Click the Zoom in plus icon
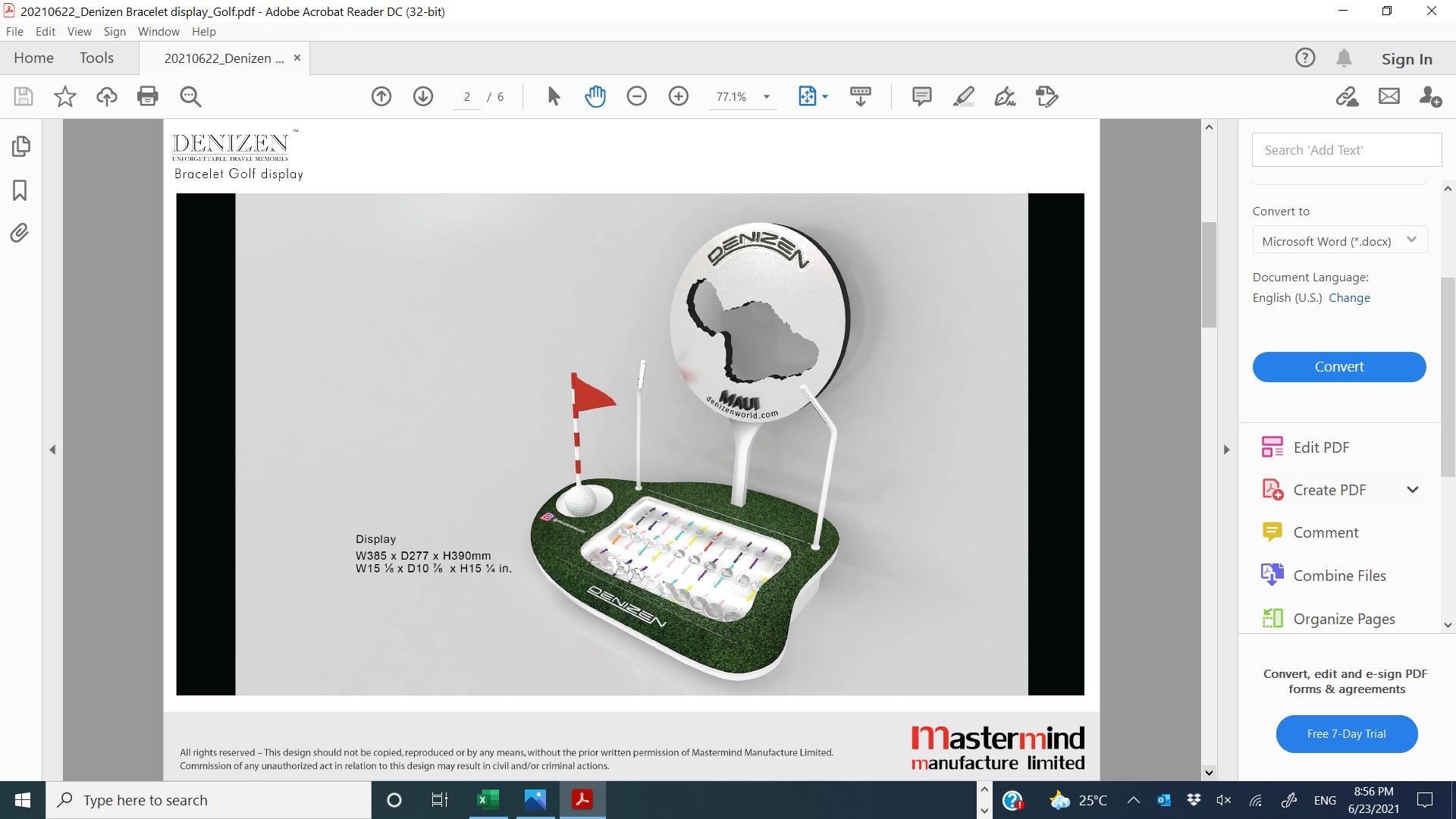The image size is (1456, 819). [x=678, y=96]
